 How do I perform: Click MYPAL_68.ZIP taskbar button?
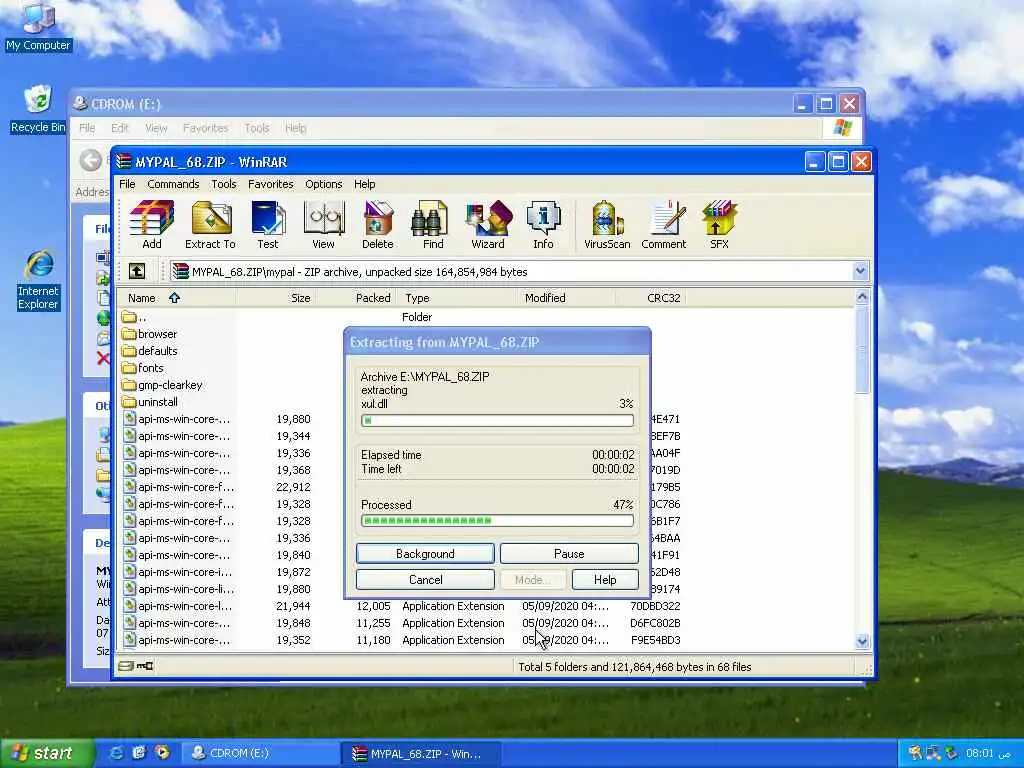(421, 753)
